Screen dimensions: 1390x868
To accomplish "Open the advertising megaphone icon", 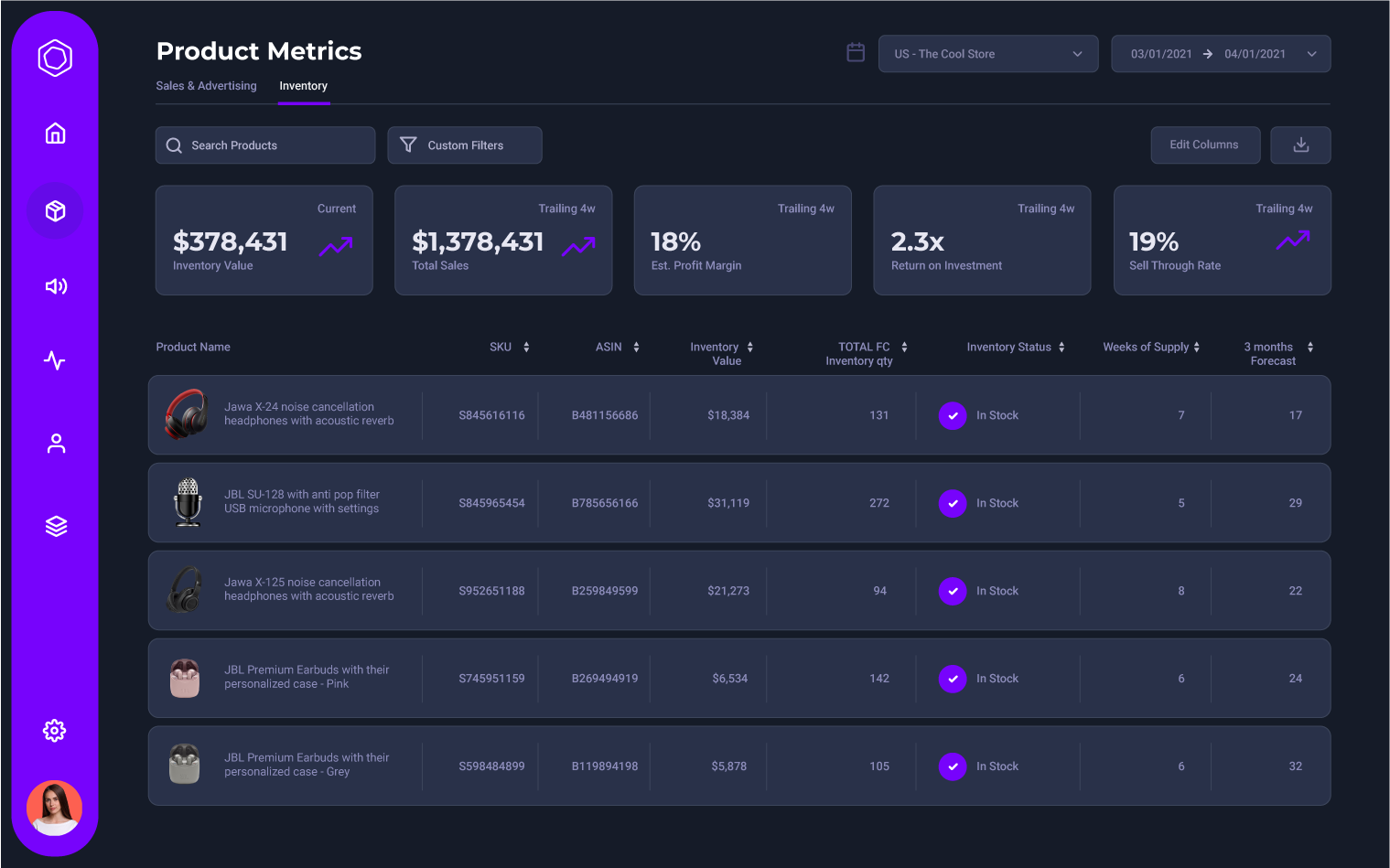I will coord(55,286).
